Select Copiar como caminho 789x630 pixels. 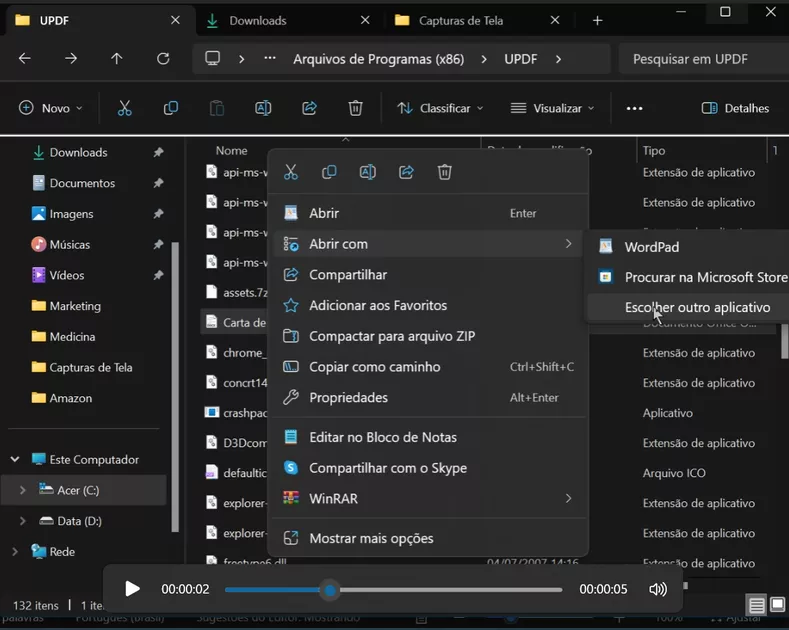click(x=428, y=367)
